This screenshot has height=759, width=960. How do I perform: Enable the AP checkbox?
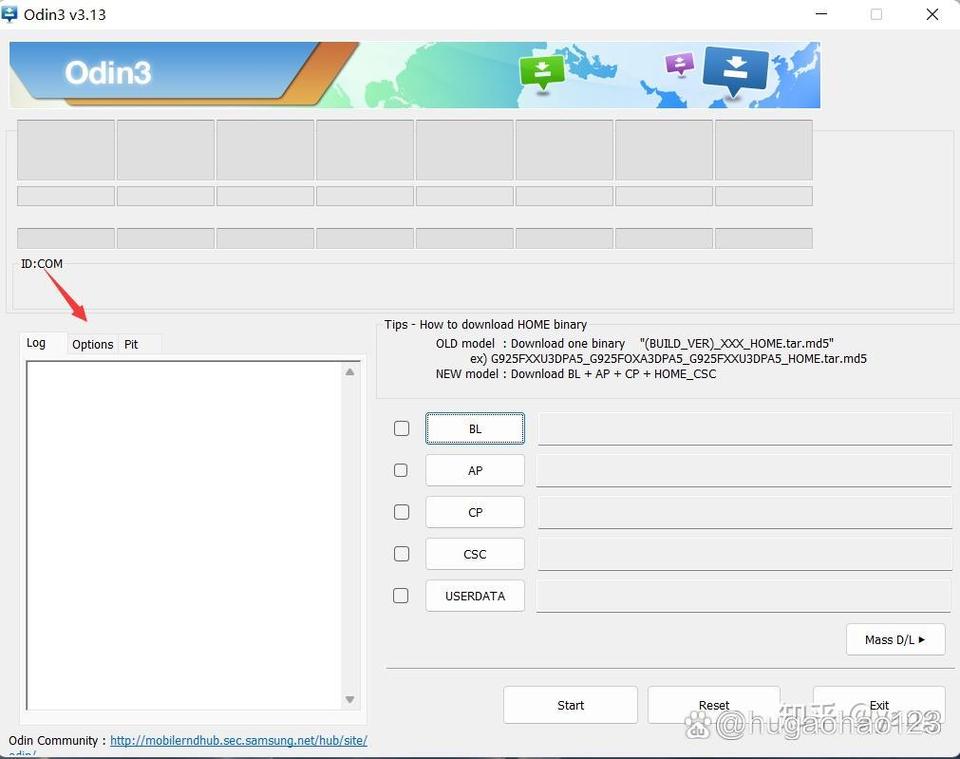click(401, 470)
